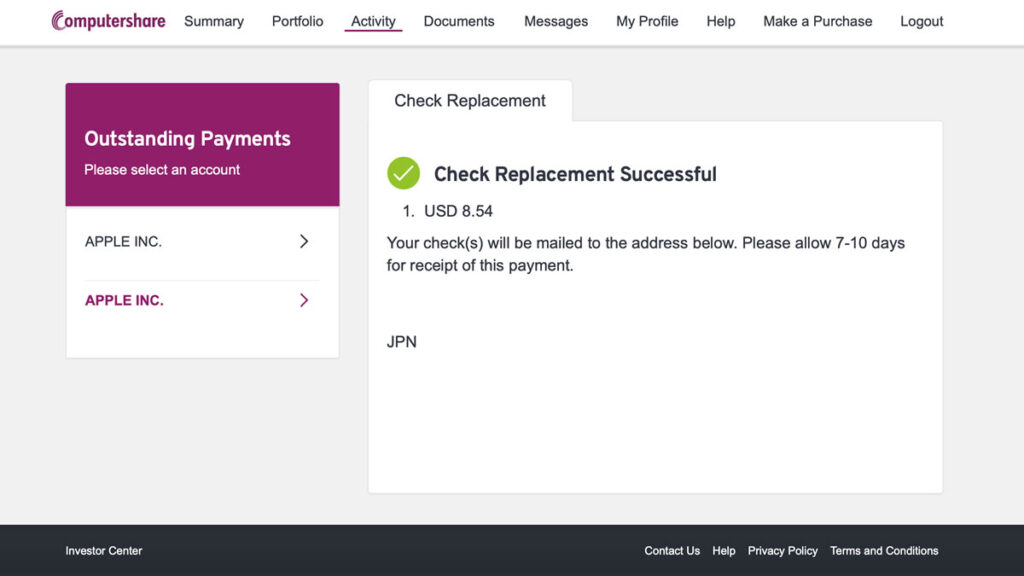Select the bold APPLE INC. account
Screen dimensions: 1024x576
point(202,300)
